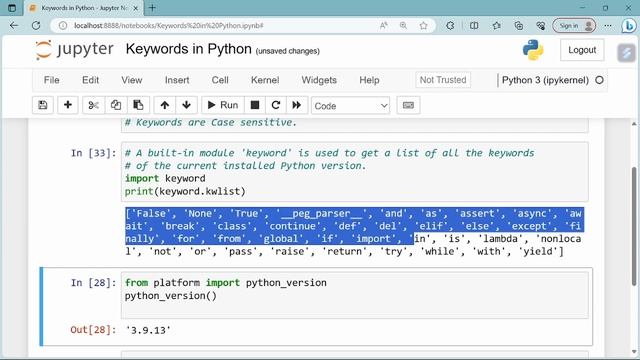Insert a cell below with plus icon
The width and height of the screenshot is (640, 360).
pos(68,105)
